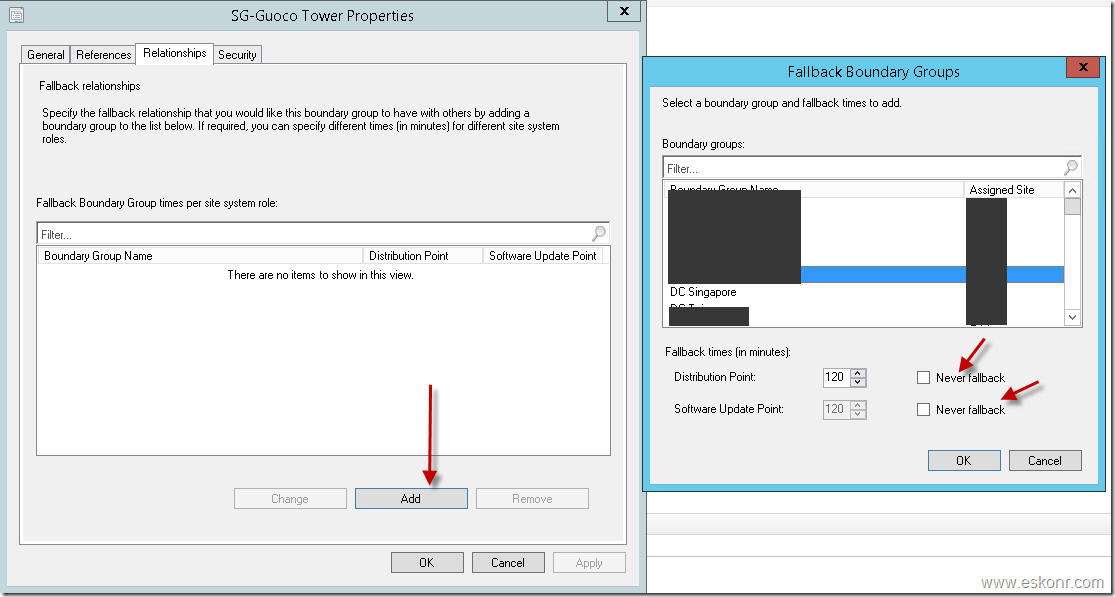Check Never fallback for Software Update Point
The height and width of the screenshot is (597, 1115).
(923, 409)
